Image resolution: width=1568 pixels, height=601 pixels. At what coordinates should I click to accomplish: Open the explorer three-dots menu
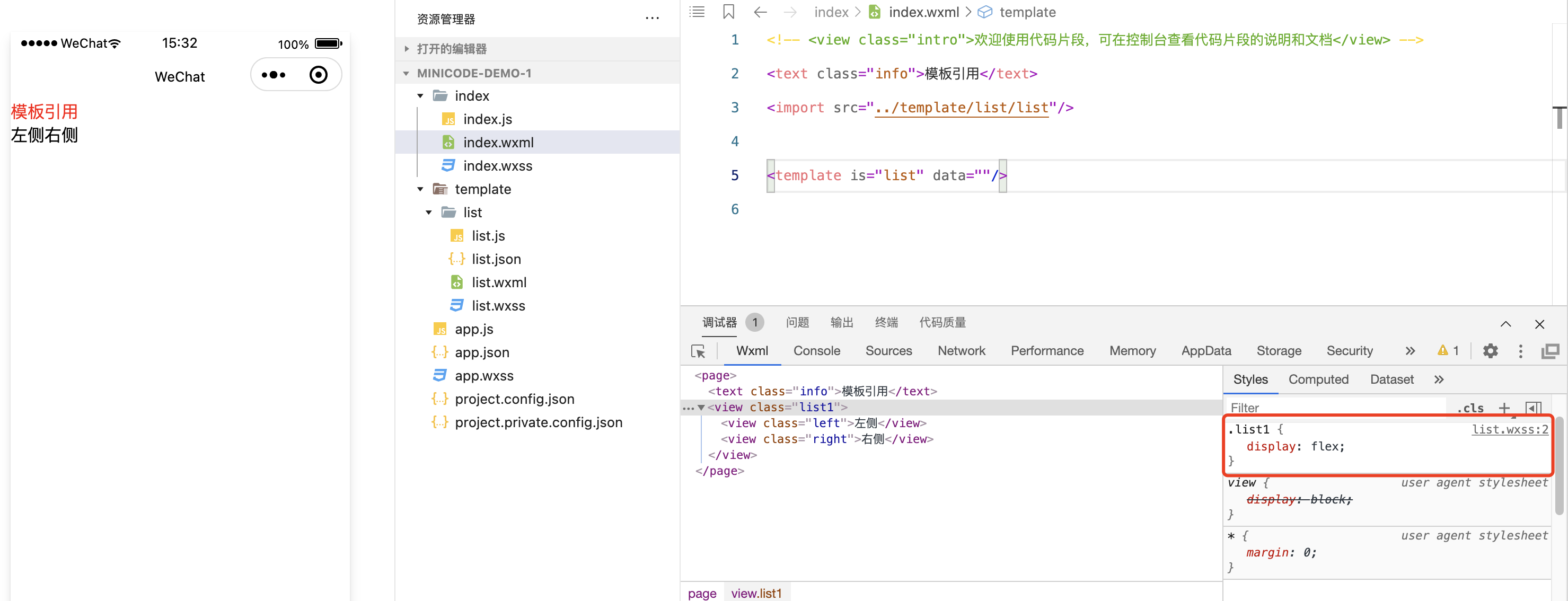652,19
